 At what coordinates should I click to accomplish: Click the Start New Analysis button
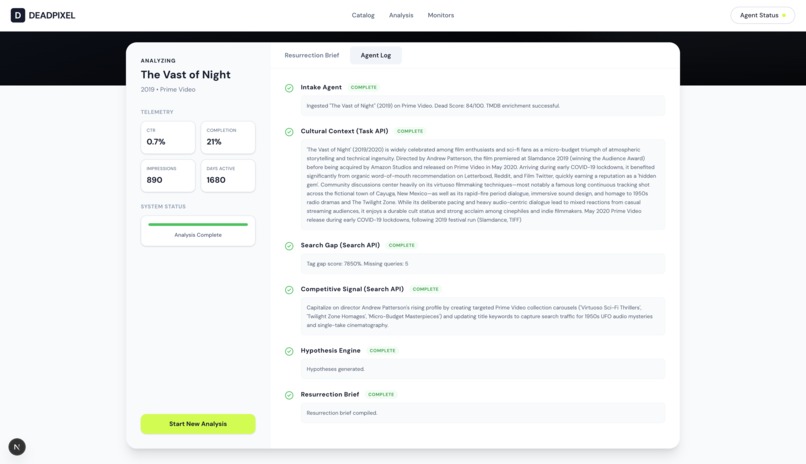pyautogui.click(x=198, y=424)
